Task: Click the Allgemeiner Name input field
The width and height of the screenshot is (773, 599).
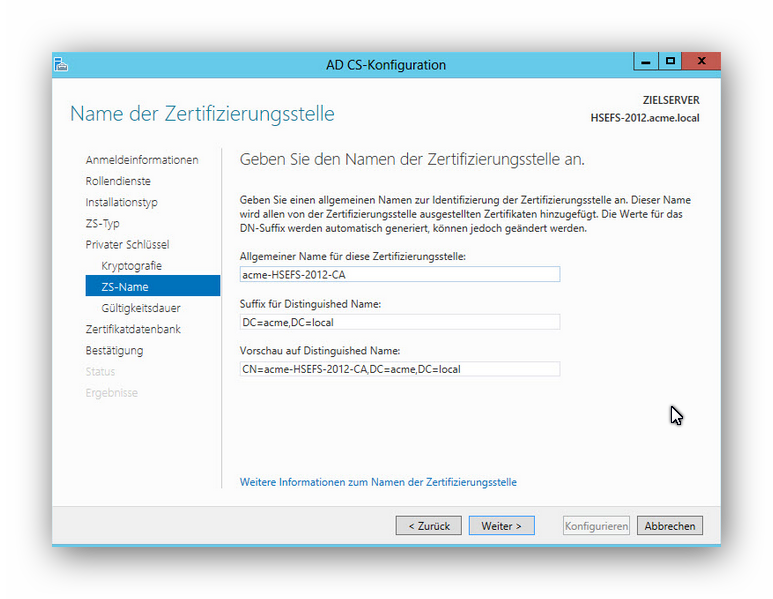Action: tap(399, 274)
